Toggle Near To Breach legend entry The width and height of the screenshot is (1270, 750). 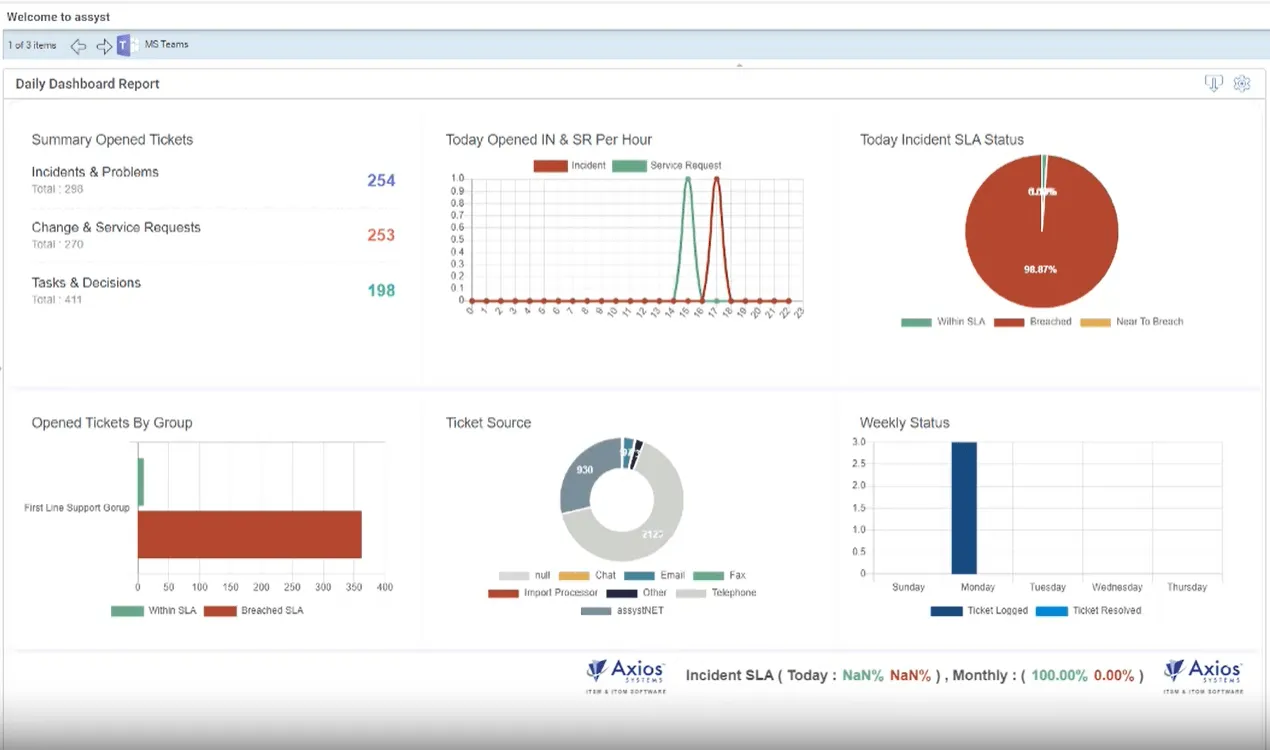pyautogui.click(x=1131, y=322)
